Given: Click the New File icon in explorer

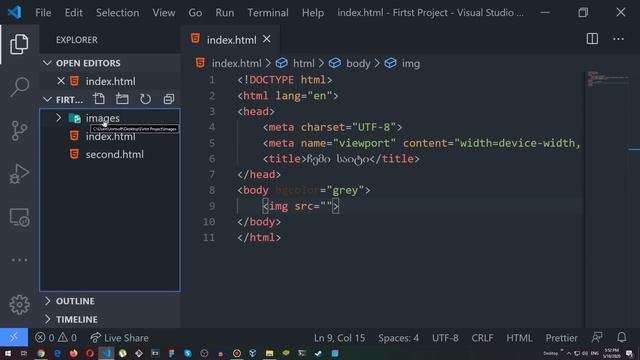Looking at the screenshot, I should tap(99, 99).
